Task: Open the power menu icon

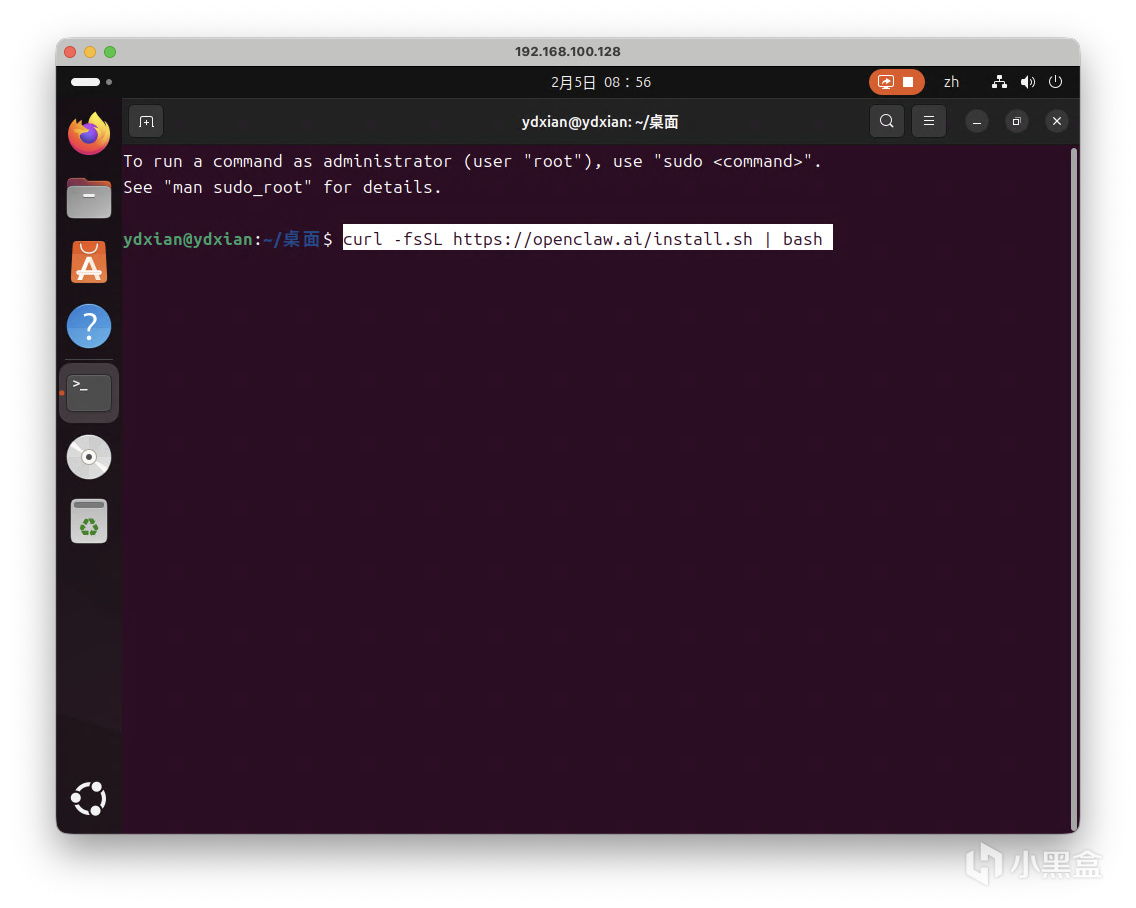Action: click(x=1056, y=82)
